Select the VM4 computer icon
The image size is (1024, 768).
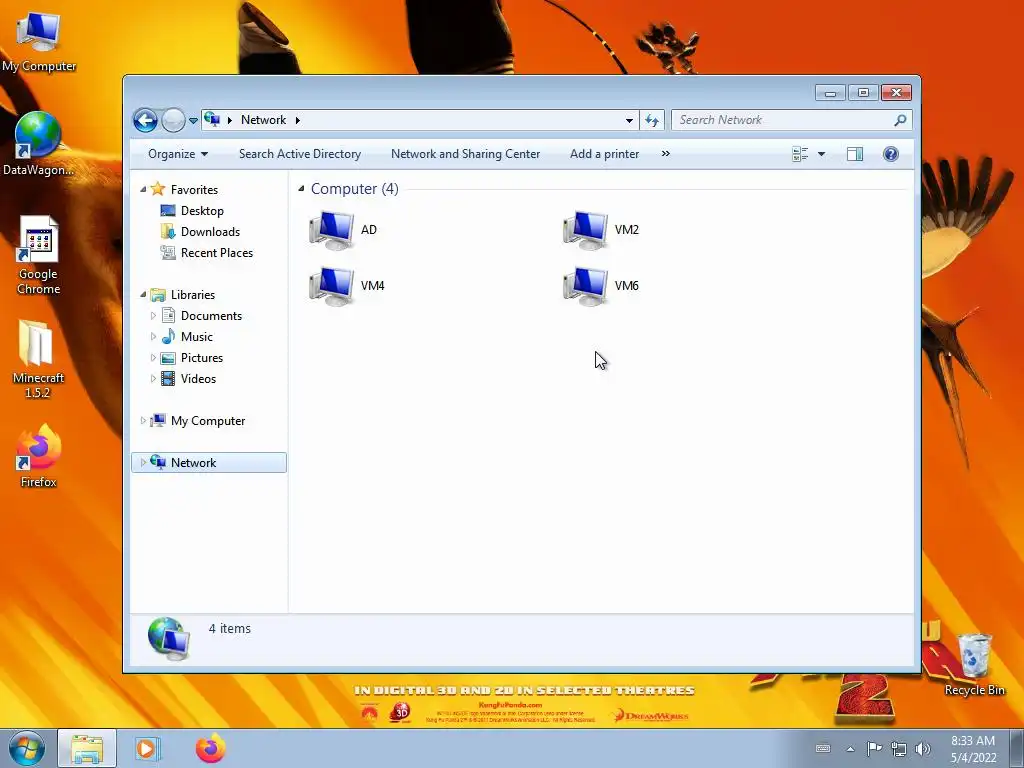click(332, 286)
